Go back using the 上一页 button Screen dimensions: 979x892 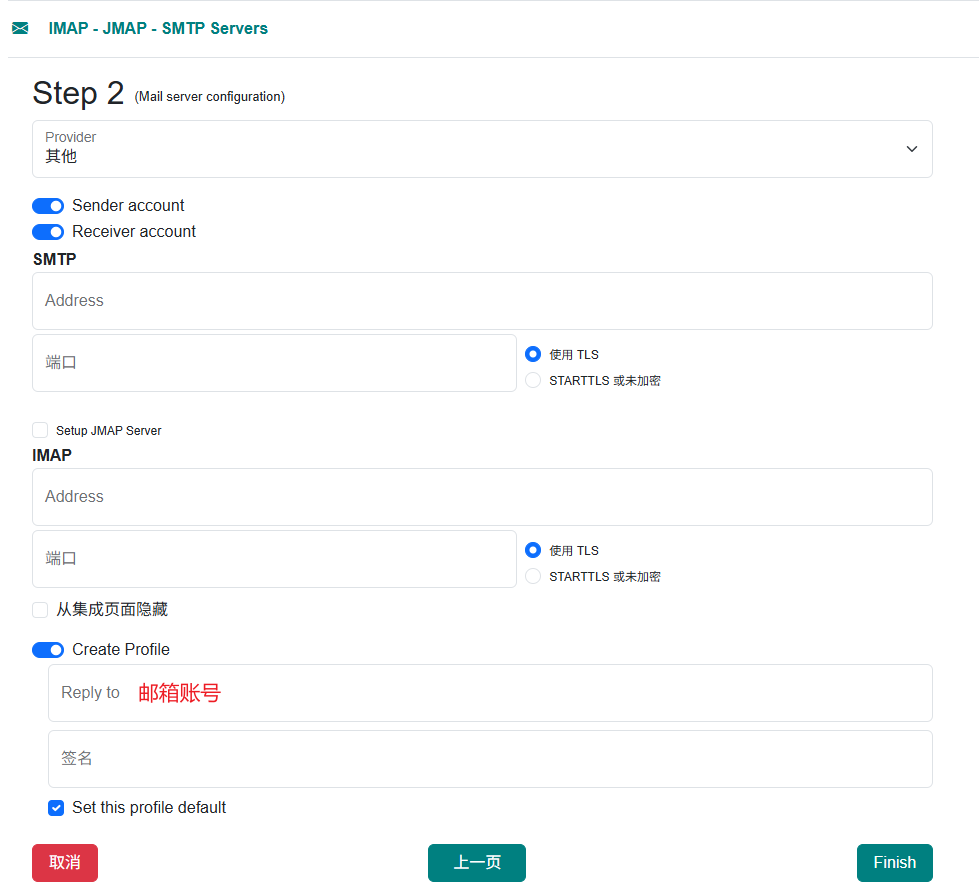click(x=476, y=862)
